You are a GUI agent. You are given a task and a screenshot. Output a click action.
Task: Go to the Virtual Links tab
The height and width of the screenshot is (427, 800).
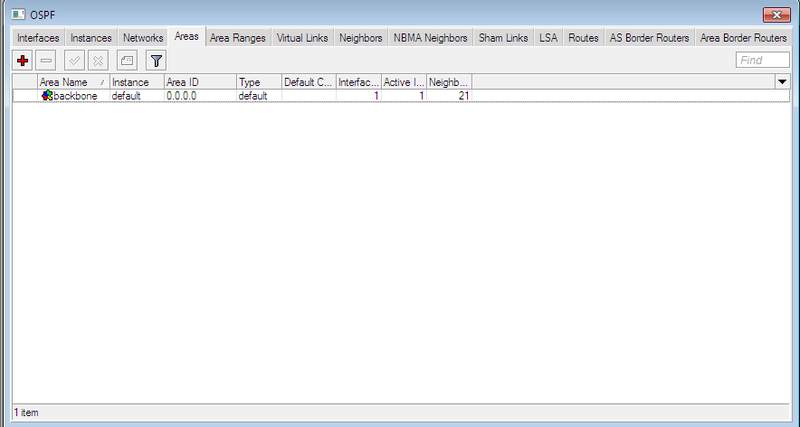303,38
